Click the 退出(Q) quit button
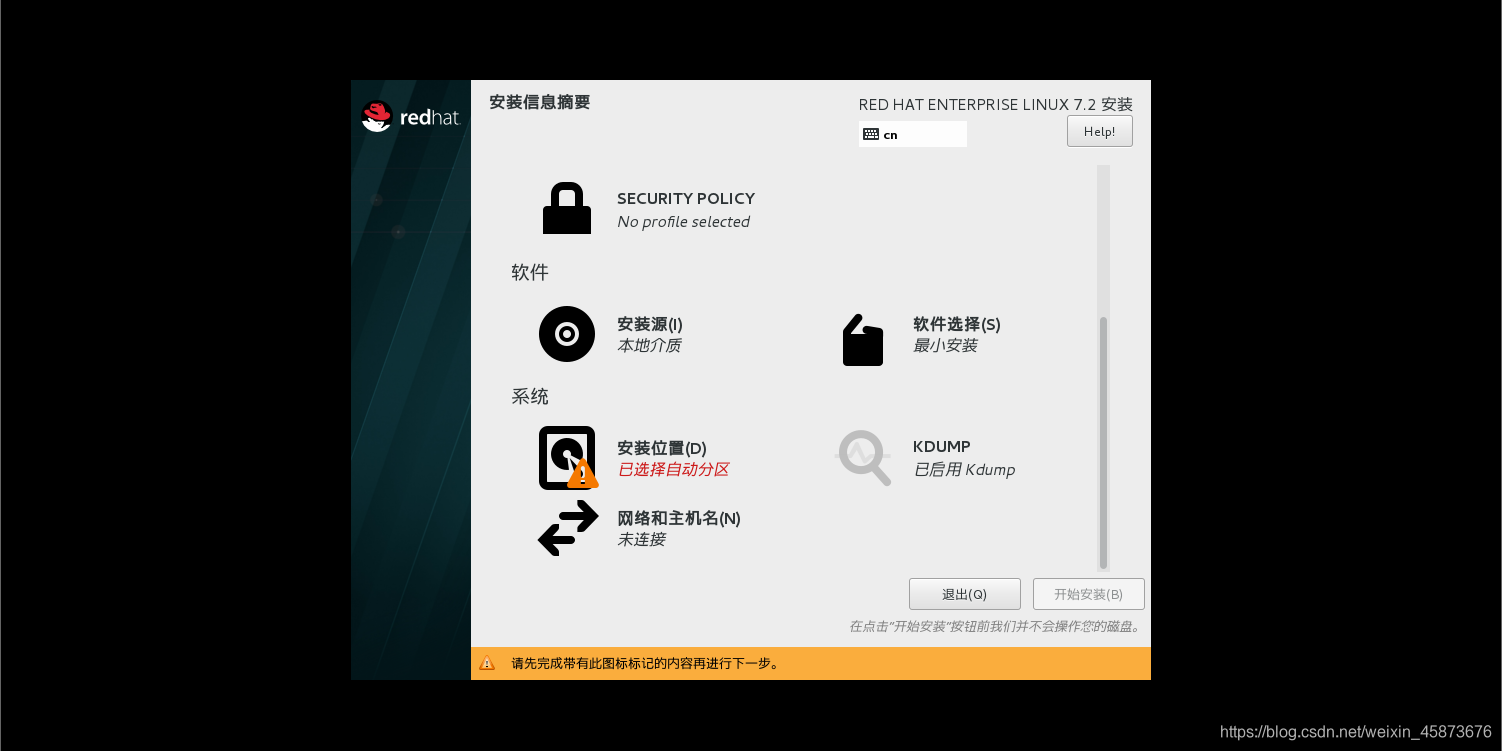This screenshot has height=751, width=1502. tap(965, 594)
